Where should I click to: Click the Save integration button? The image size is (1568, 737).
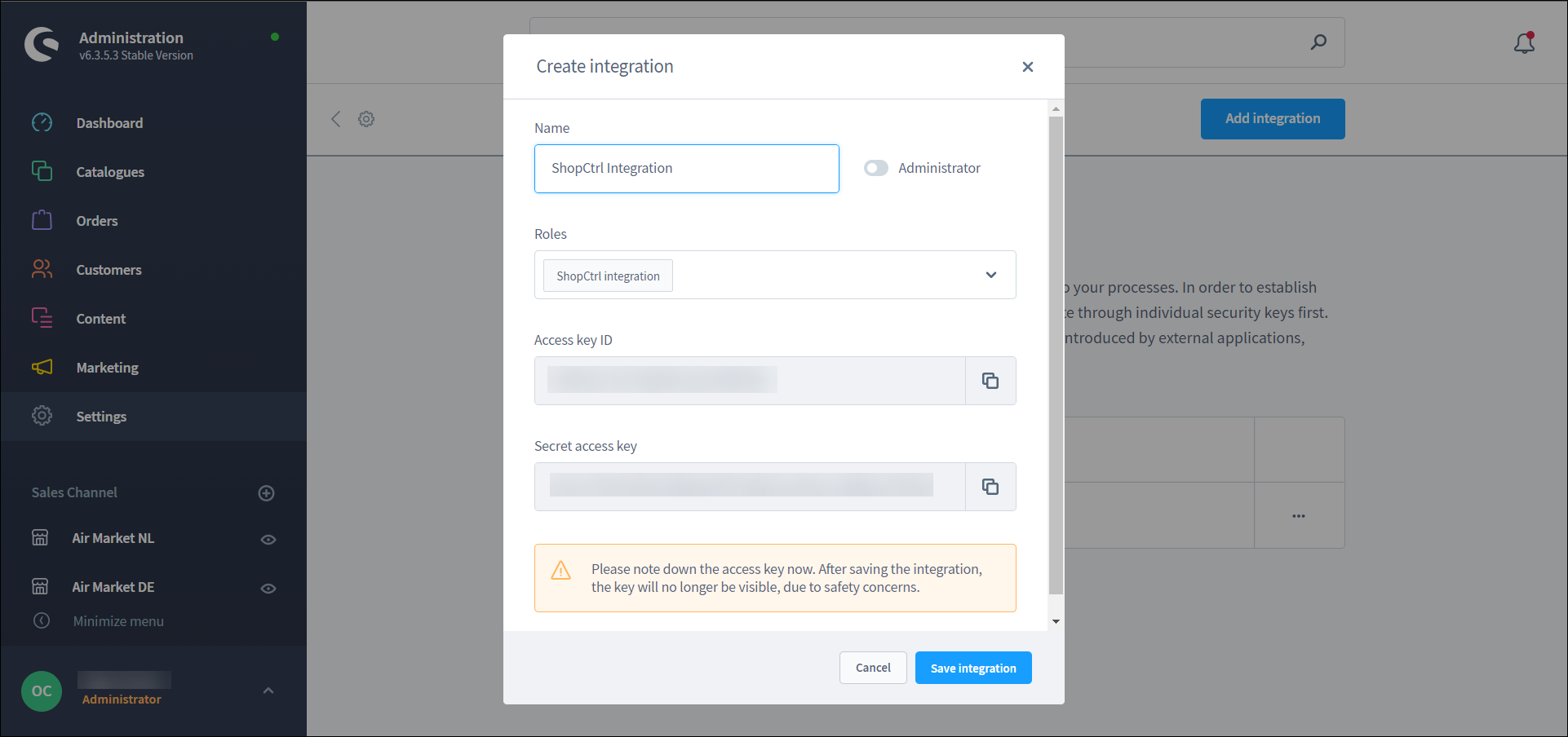pyautogui.click(x=973, y=668)
